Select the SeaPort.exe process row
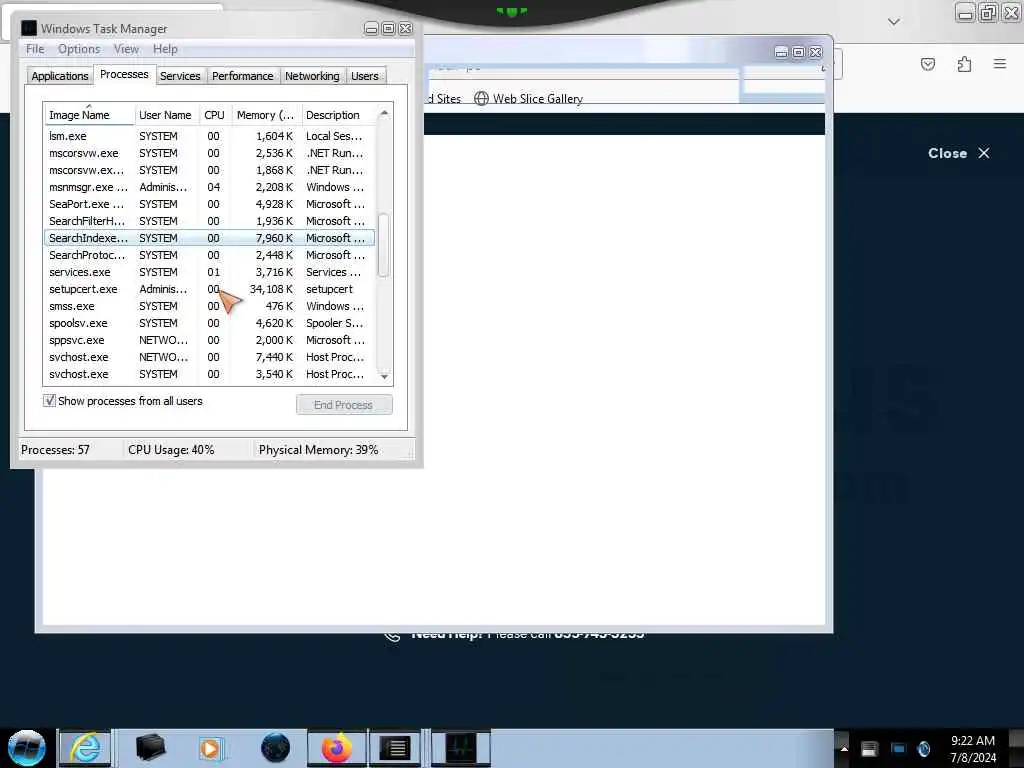The height and width of the screenshot is (768, 1024). pyautogui.click(x=209, y=204)
